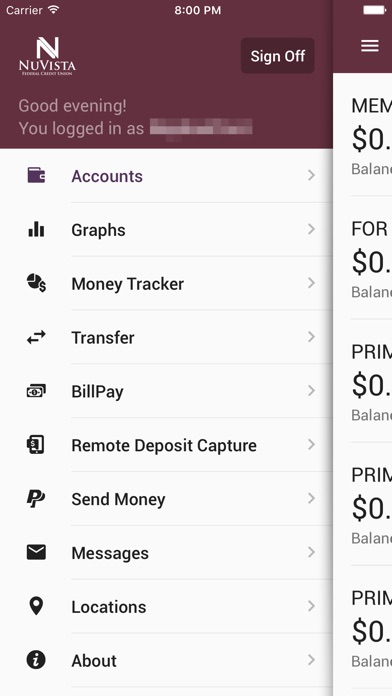Close the drawer via hamburger menu icon

(x=370, y=46)
